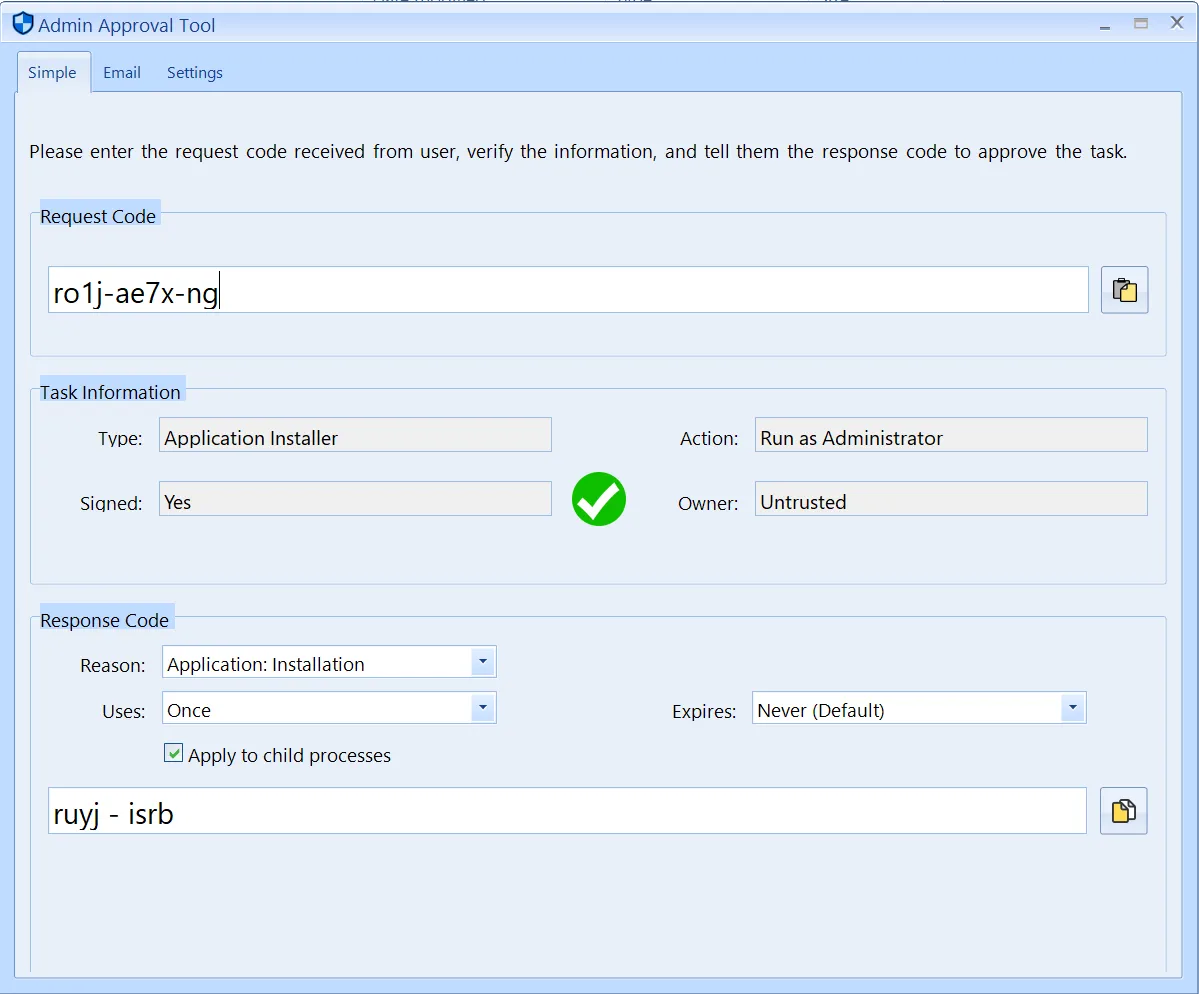Expand the Uses dropdown showing Once
The image size is (1199, 994).
click(483, 707)
